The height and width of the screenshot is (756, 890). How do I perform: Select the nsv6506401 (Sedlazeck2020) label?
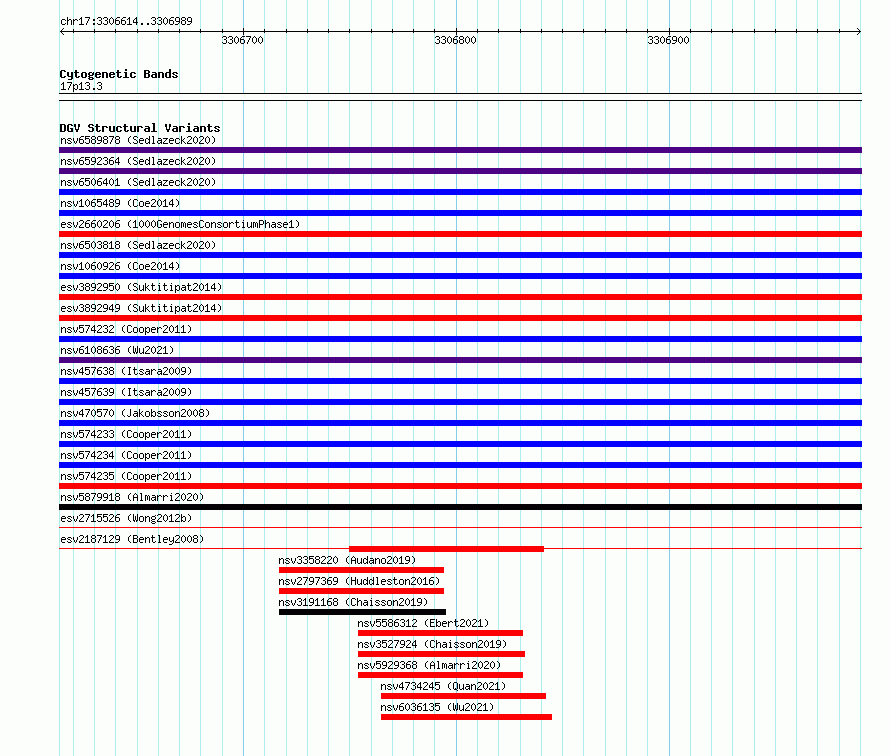point(138,182)
